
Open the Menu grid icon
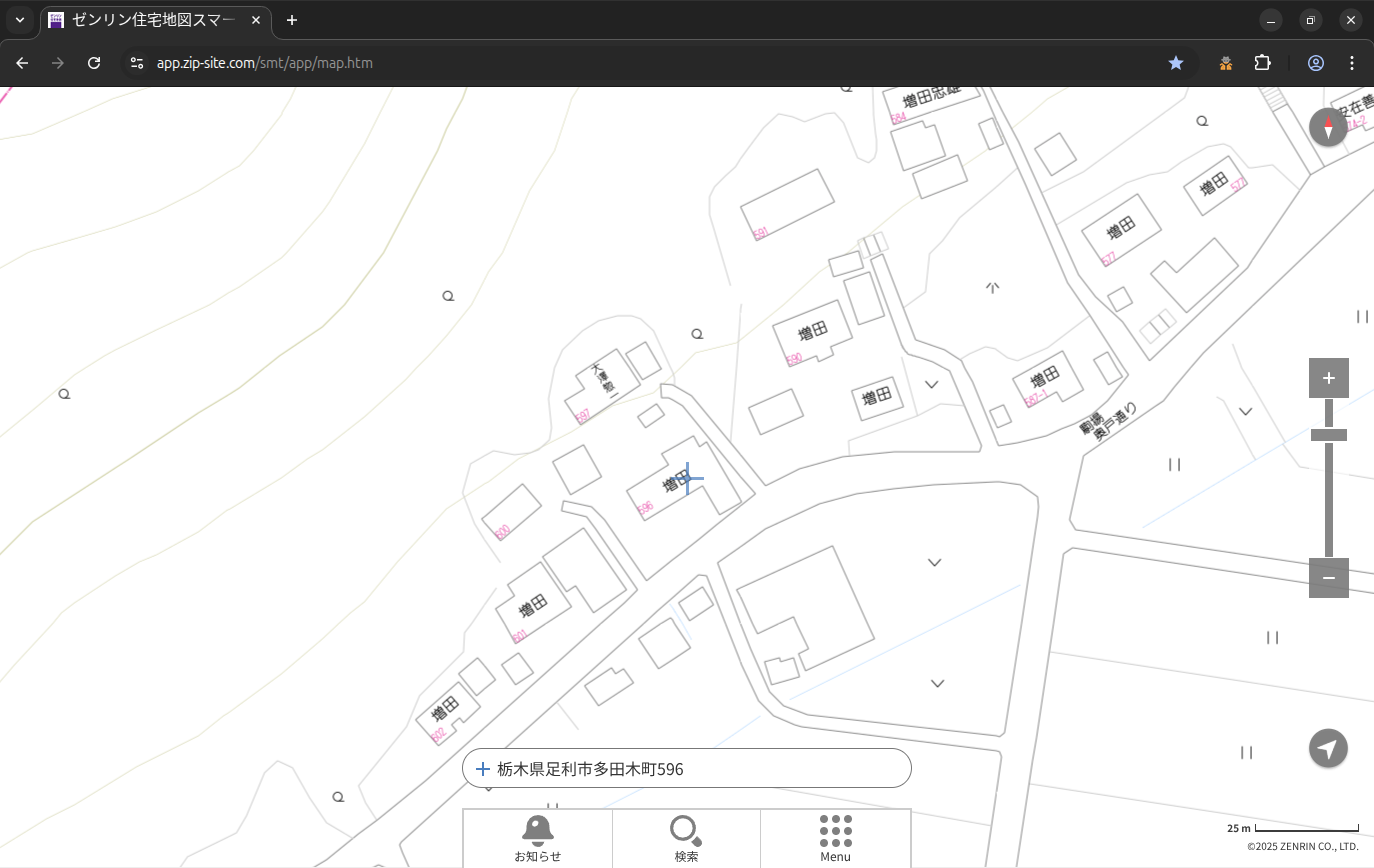coord(835,838)
